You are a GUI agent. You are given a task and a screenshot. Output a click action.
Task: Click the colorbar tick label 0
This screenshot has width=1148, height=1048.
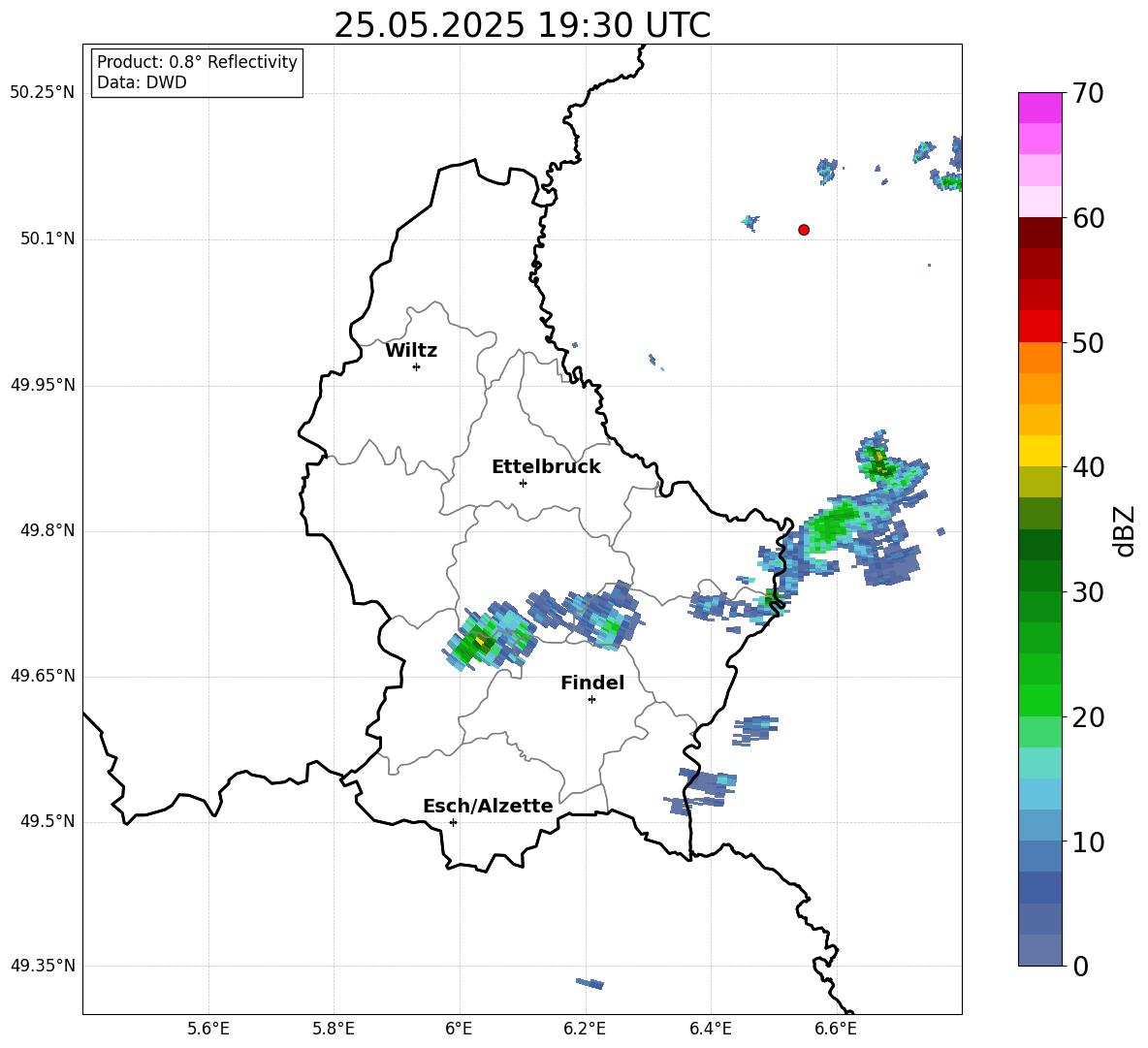pyautogui.click(x=1081, y=967)
